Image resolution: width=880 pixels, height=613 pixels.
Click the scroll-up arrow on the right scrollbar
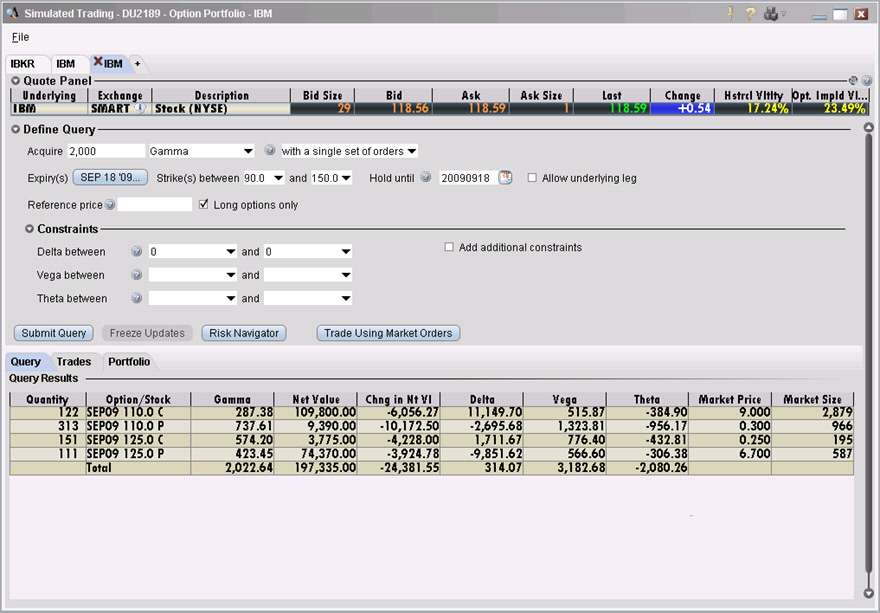click(x=869, y=128)
